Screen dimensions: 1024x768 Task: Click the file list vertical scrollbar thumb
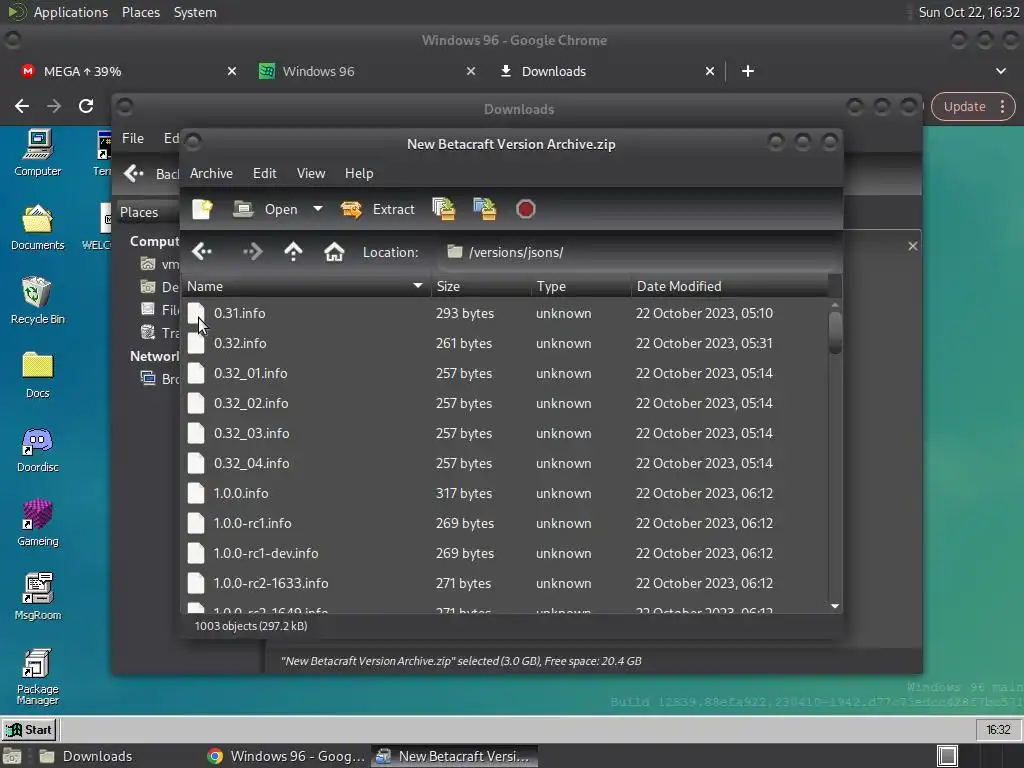(x=835, y=333)
